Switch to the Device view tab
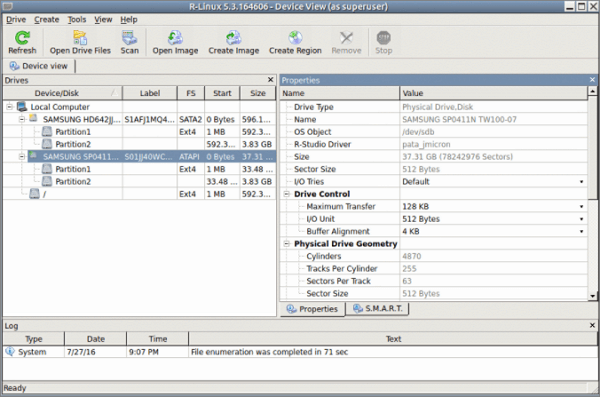This screenshot has width=600, height=397. coord(39,66)
